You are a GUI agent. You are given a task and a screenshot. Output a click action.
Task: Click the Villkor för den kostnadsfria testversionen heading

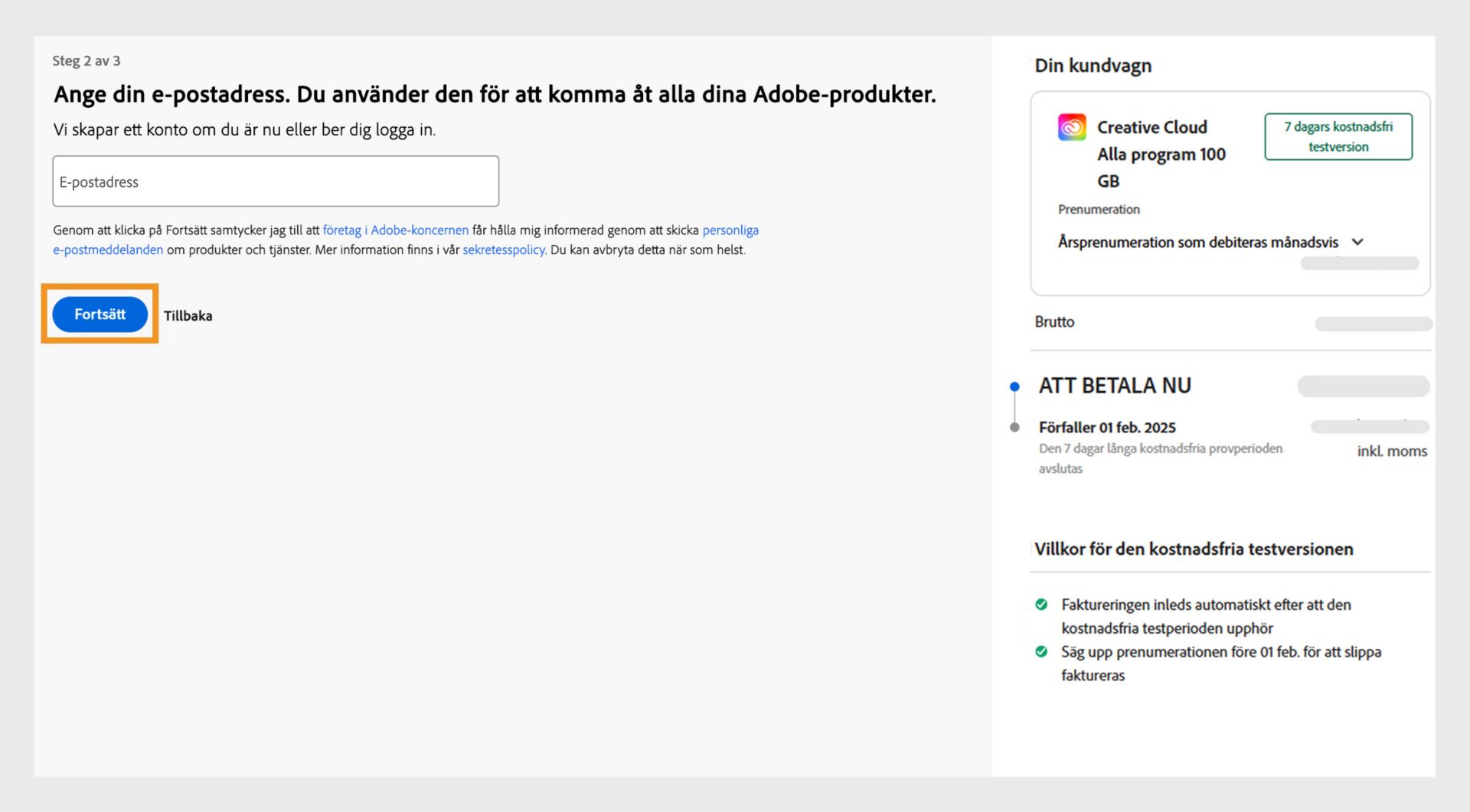pyautogui.click(x=1194, y=549)
